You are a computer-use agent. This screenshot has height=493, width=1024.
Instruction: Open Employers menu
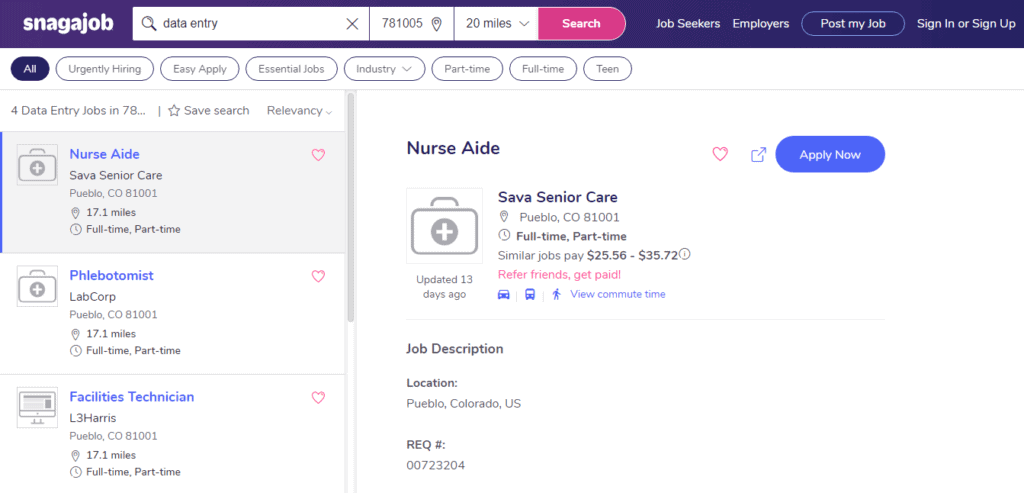click(761, 24)
